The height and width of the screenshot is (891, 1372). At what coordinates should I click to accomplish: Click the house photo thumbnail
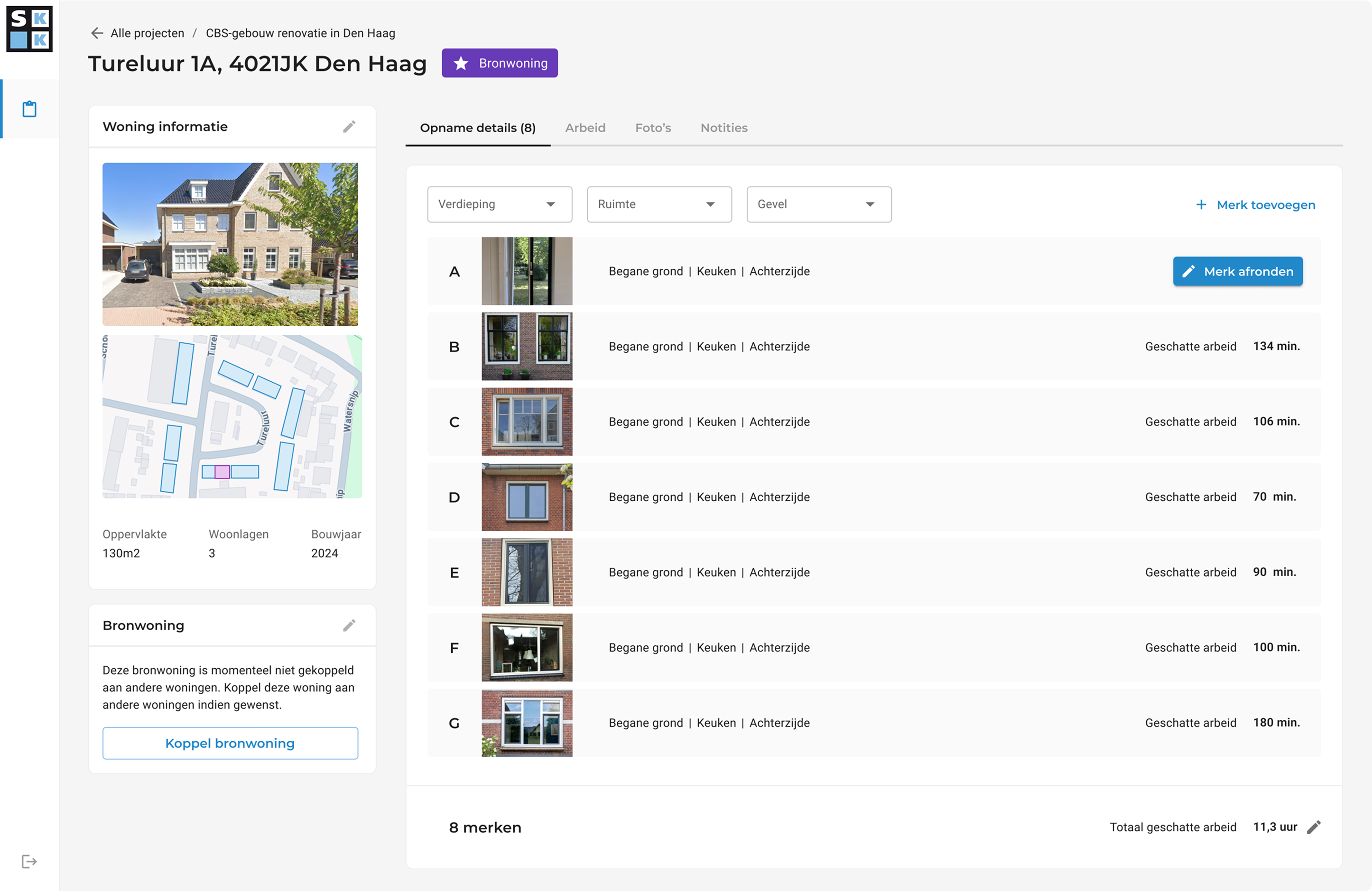point(230,244)
